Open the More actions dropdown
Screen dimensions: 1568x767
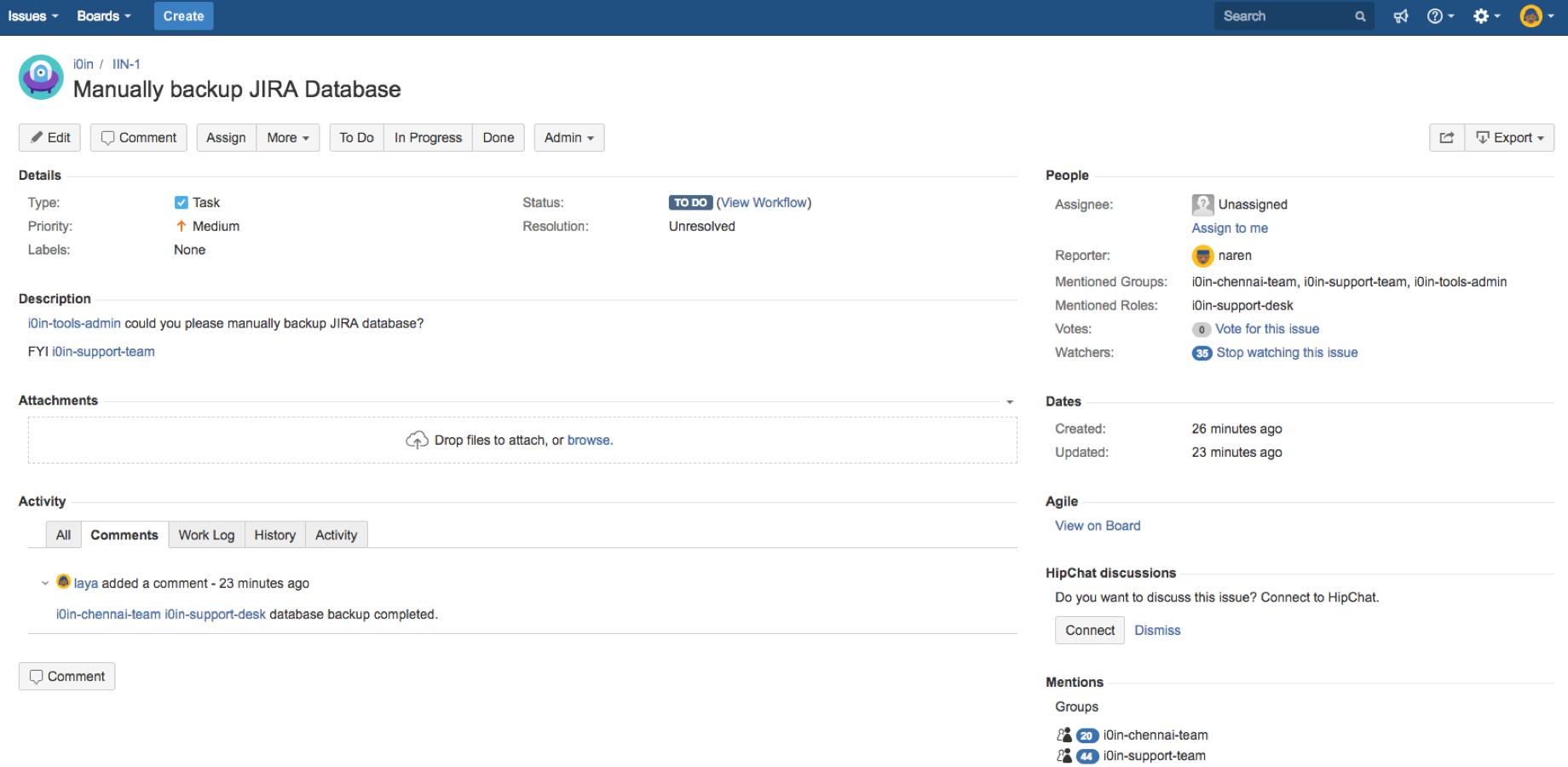tap(288, 138)
